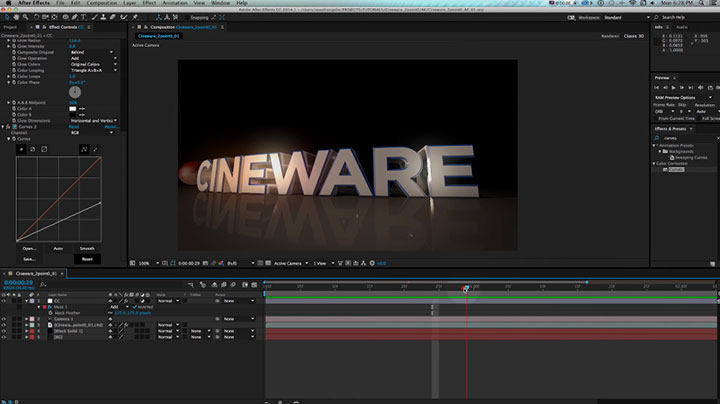Select the Unified Camera tool
The height and width of the screenshot is (404, 720).
point(45,17)
